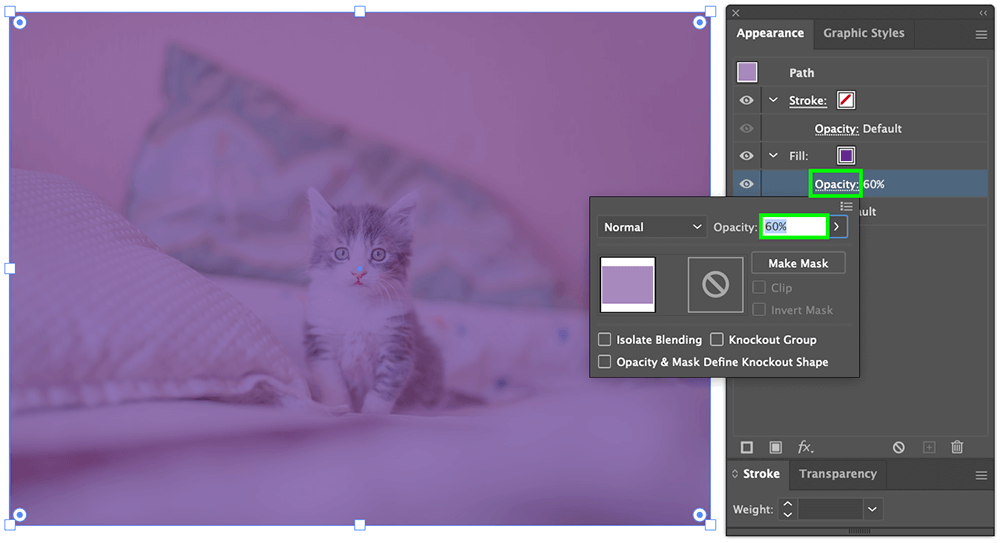Open the Fill Opacity 60% link
Viewport: 1000px width, 543px height.
click(x=836, y=184)
